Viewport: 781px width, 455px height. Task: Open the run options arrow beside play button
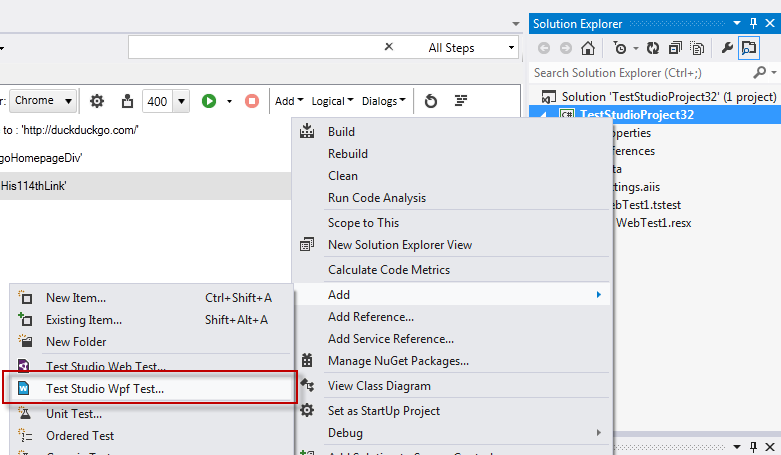point(229,102)
